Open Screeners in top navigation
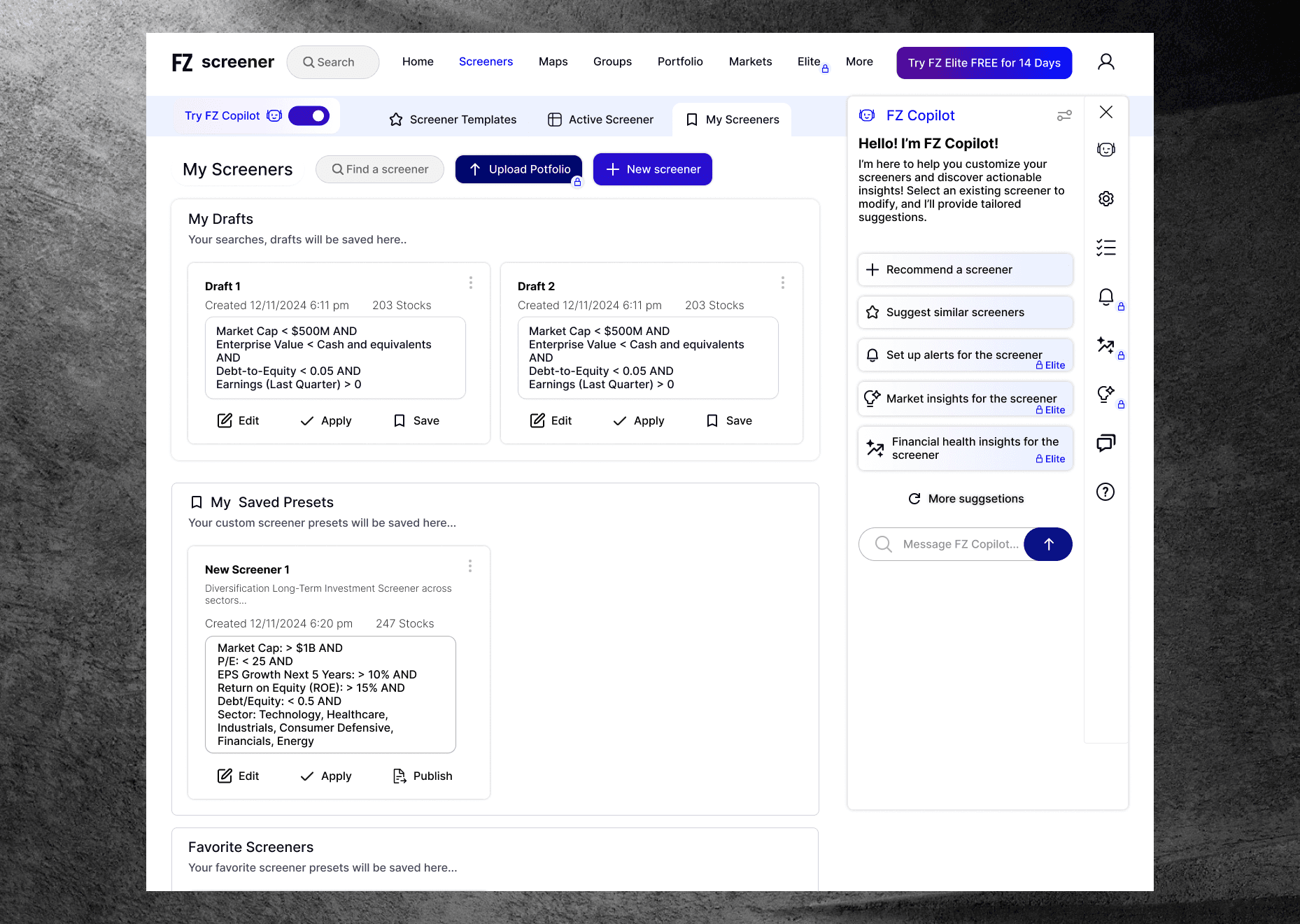1300x924 pixels. 486,62
